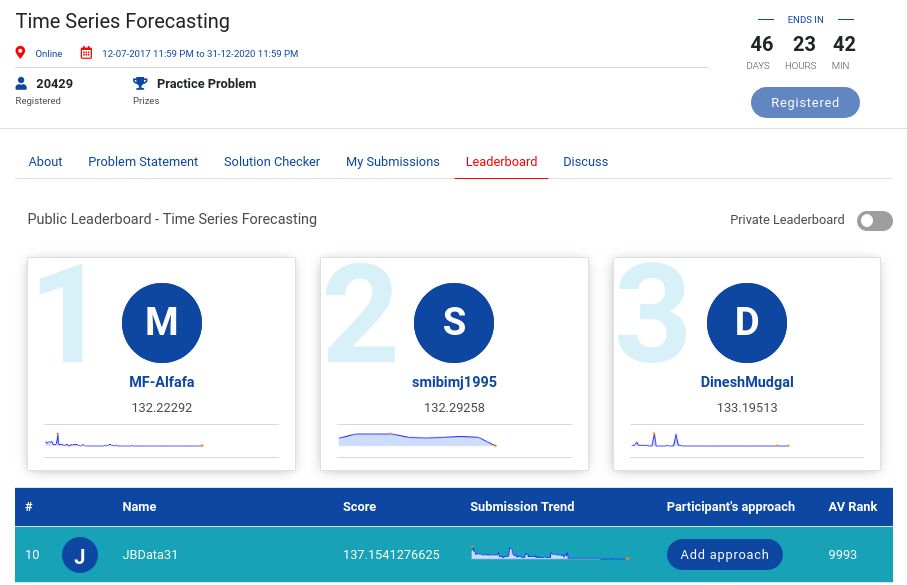Click the red location pin icon
Viewport: 907px width, 585px height.
coord(20,53)
